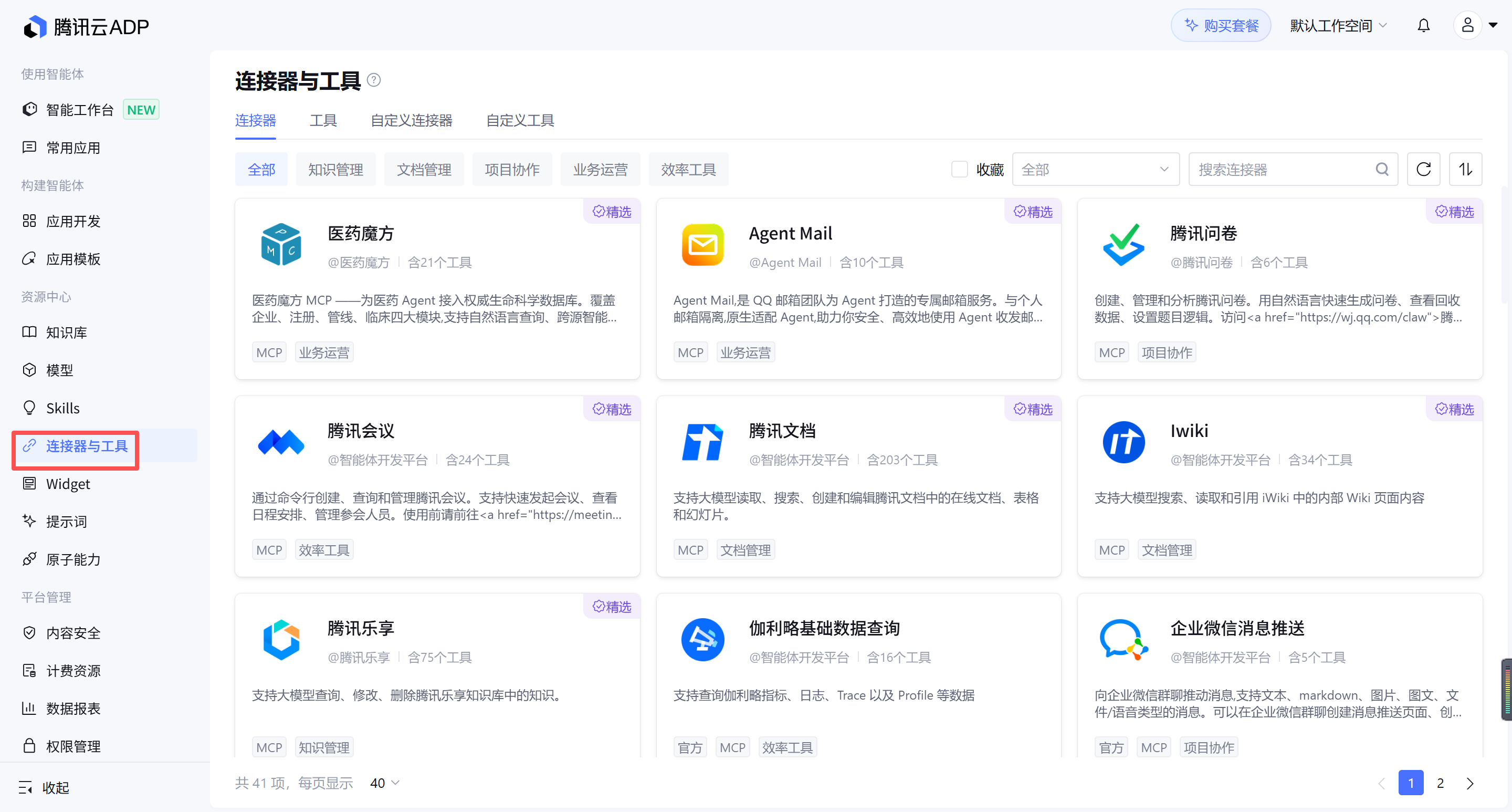Filter by the 效率工具 category
Image resolution: width=1512 pixels, height=812 pixels.
[688, 170]
